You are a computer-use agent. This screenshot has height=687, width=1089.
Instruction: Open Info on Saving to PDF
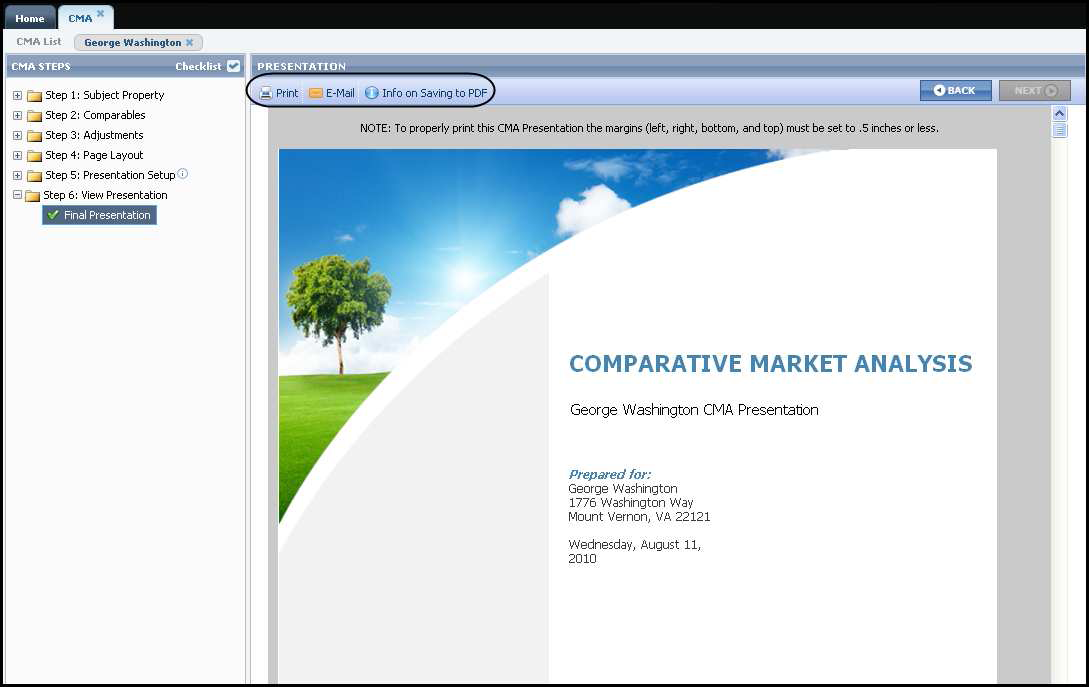click(435, 93)
